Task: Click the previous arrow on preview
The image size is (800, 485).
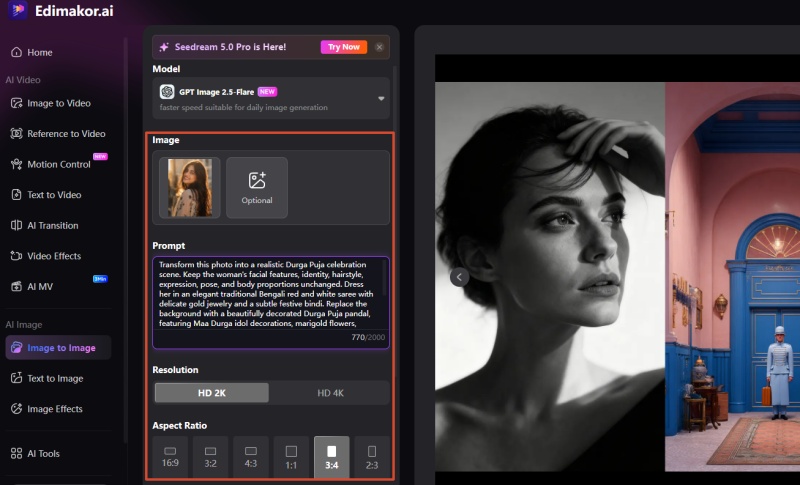Action: [459, 277]
